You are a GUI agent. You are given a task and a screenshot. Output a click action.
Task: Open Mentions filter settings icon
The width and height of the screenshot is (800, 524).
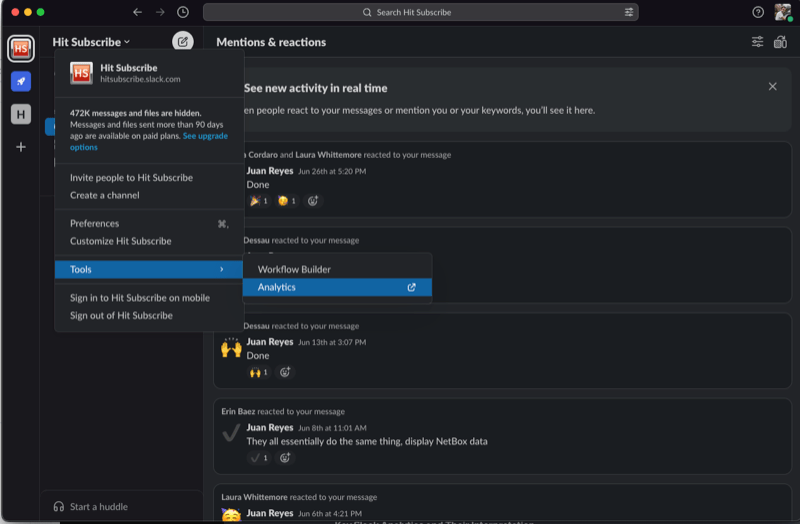757,42
